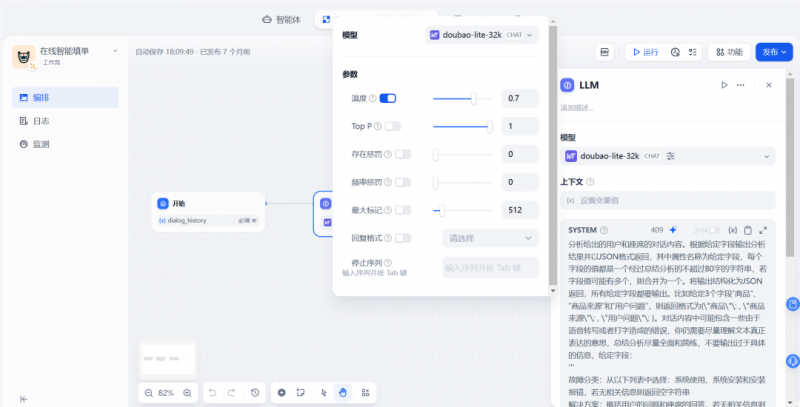Select the hand pan tool

pos(343,393)
